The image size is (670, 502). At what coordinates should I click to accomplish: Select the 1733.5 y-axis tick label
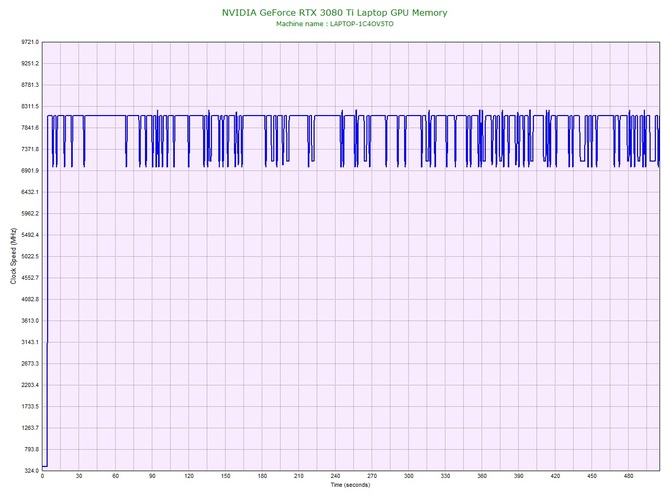tap(30, 407)
